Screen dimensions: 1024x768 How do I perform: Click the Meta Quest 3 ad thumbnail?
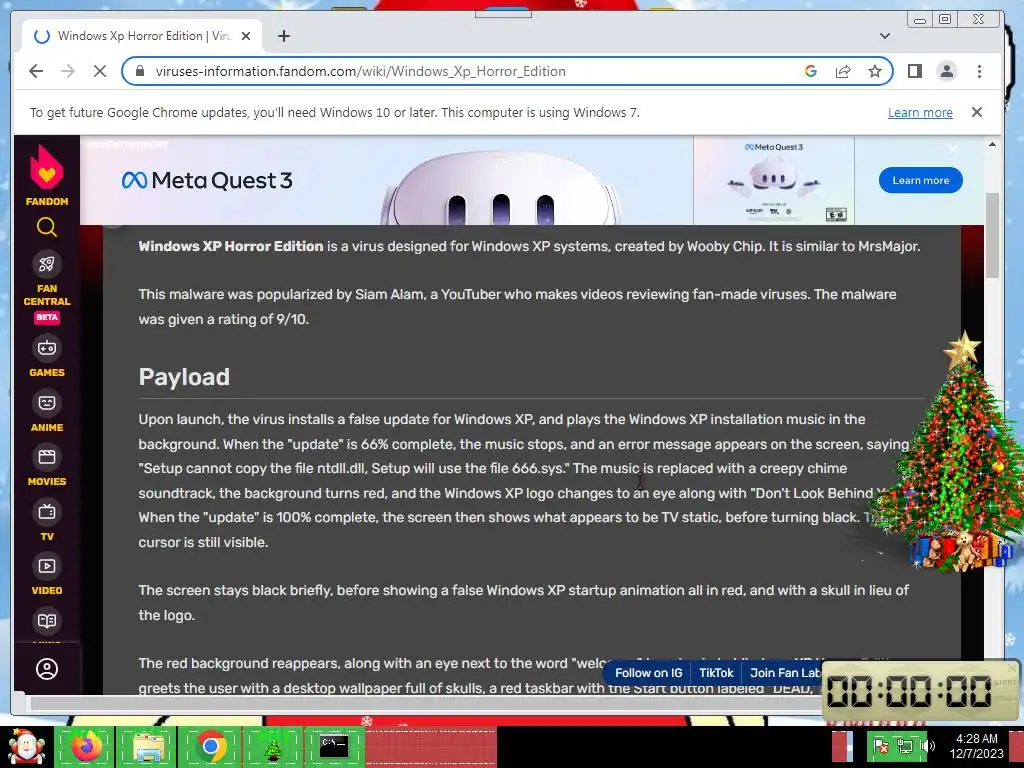pos(774,181)
